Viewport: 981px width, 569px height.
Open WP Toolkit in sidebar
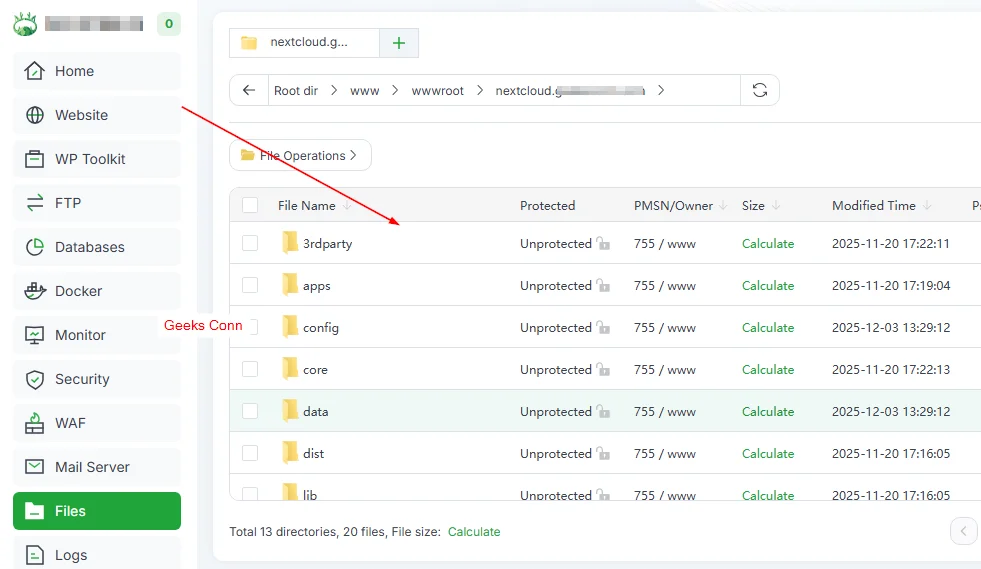coord(97,159)
